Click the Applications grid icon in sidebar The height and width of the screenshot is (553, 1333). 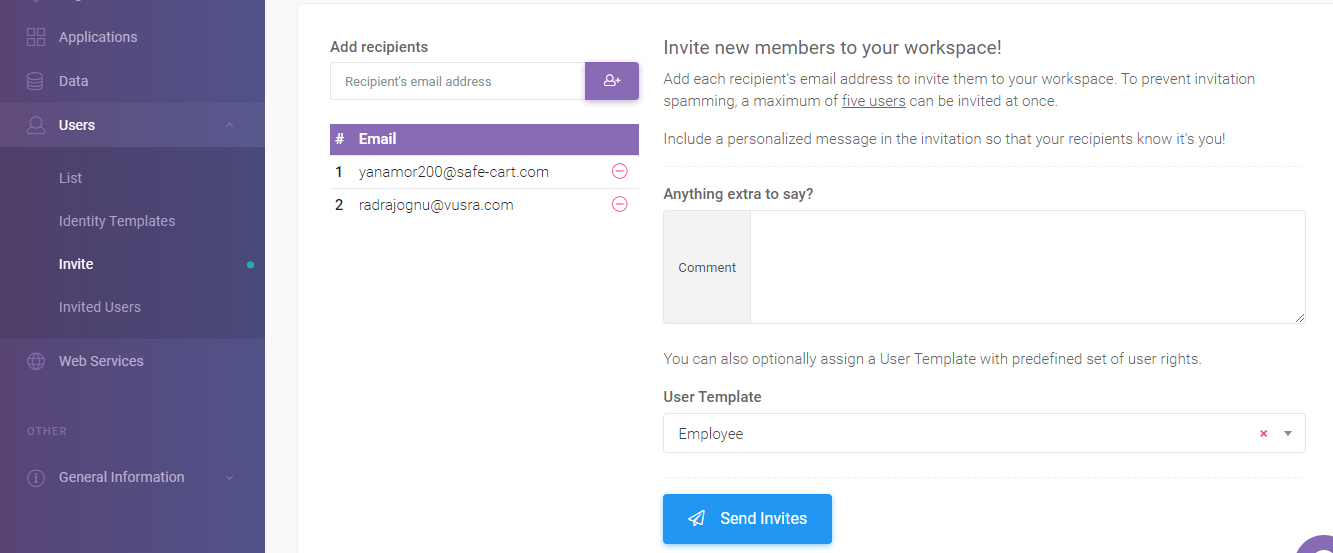click(36, 37)
